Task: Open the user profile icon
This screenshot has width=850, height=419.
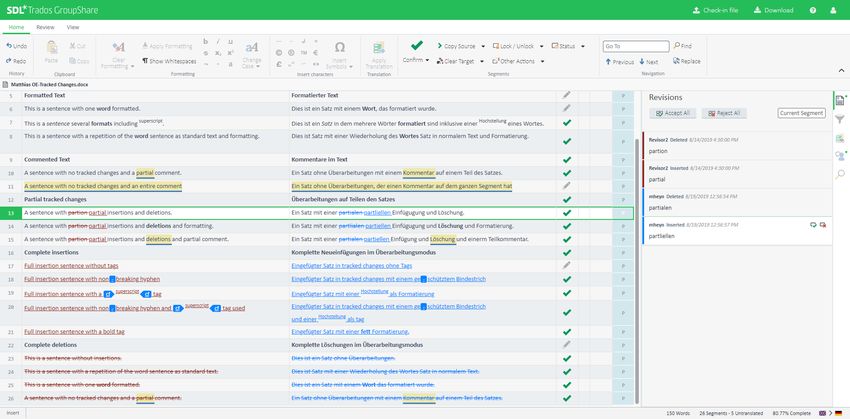Action: 833,10
